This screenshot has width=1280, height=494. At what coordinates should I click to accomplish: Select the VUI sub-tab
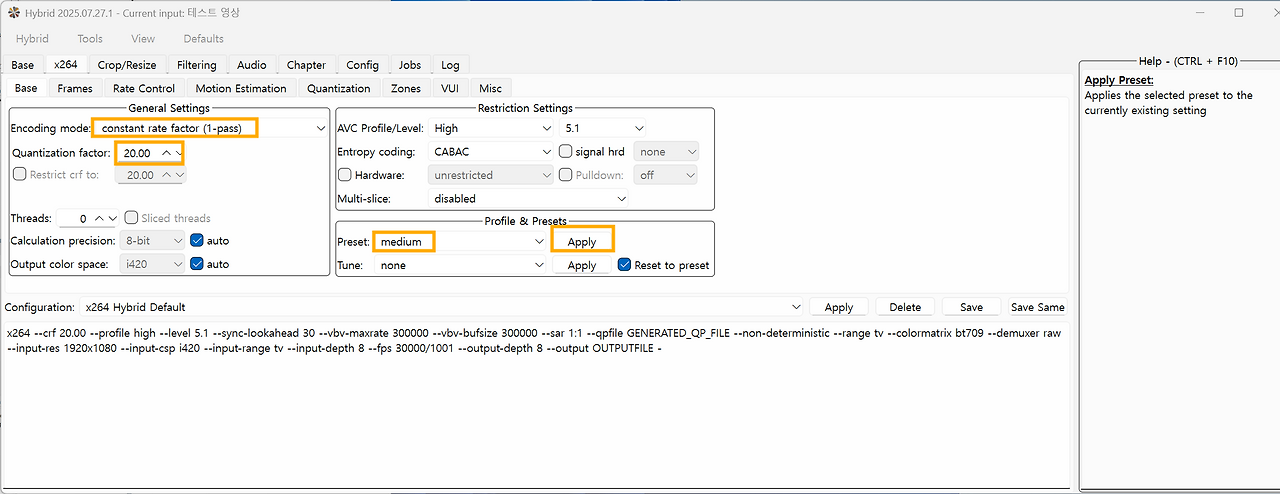click(x=450, y=88)
